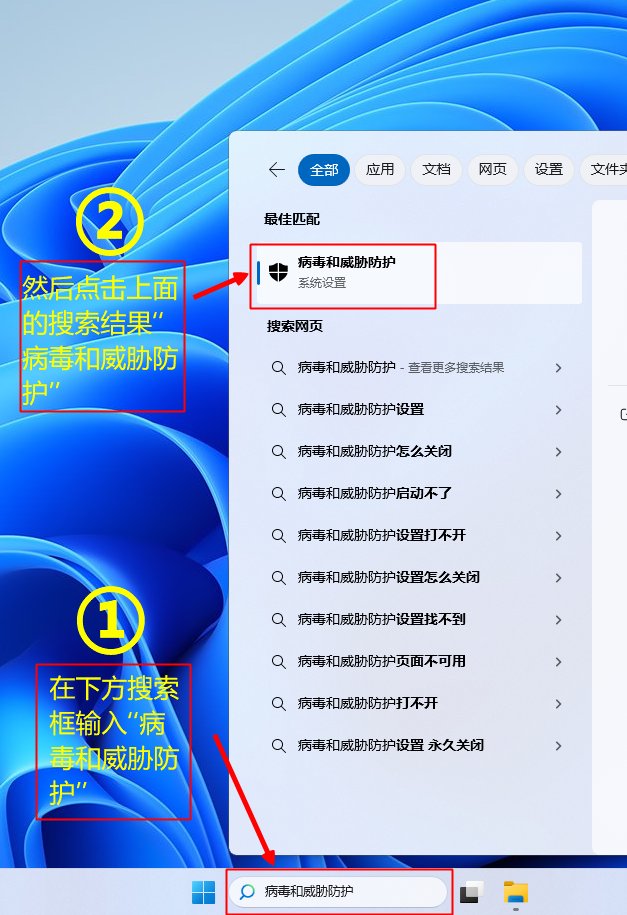Switch to the 应用 filter tab
627x915 pixels.
[x=380, y=170]
